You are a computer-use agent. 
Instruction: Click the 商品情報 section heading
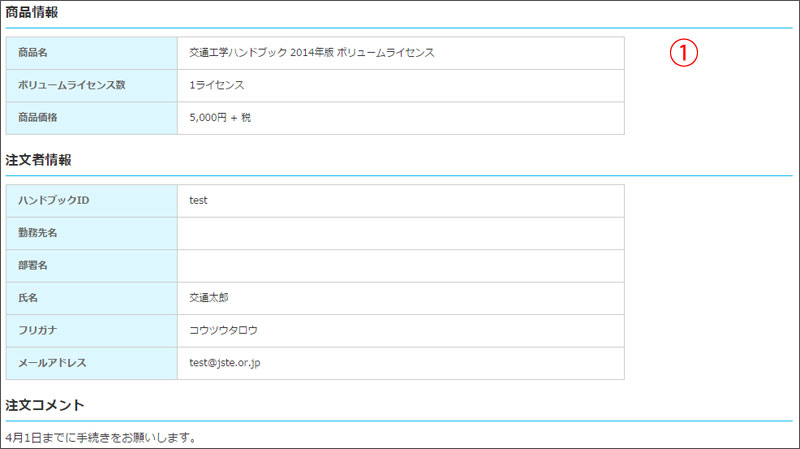[32, 13]
